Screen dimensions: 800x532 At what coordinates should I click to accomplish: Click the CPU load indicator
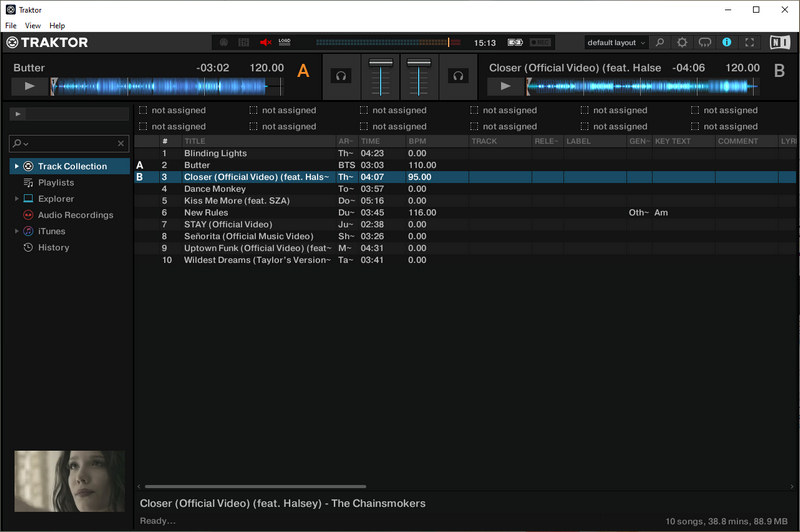[285, 42]
